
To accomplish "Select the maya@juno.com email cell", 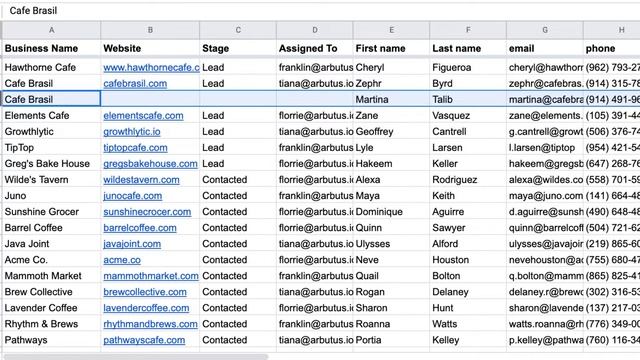I will tap(545, 196).
